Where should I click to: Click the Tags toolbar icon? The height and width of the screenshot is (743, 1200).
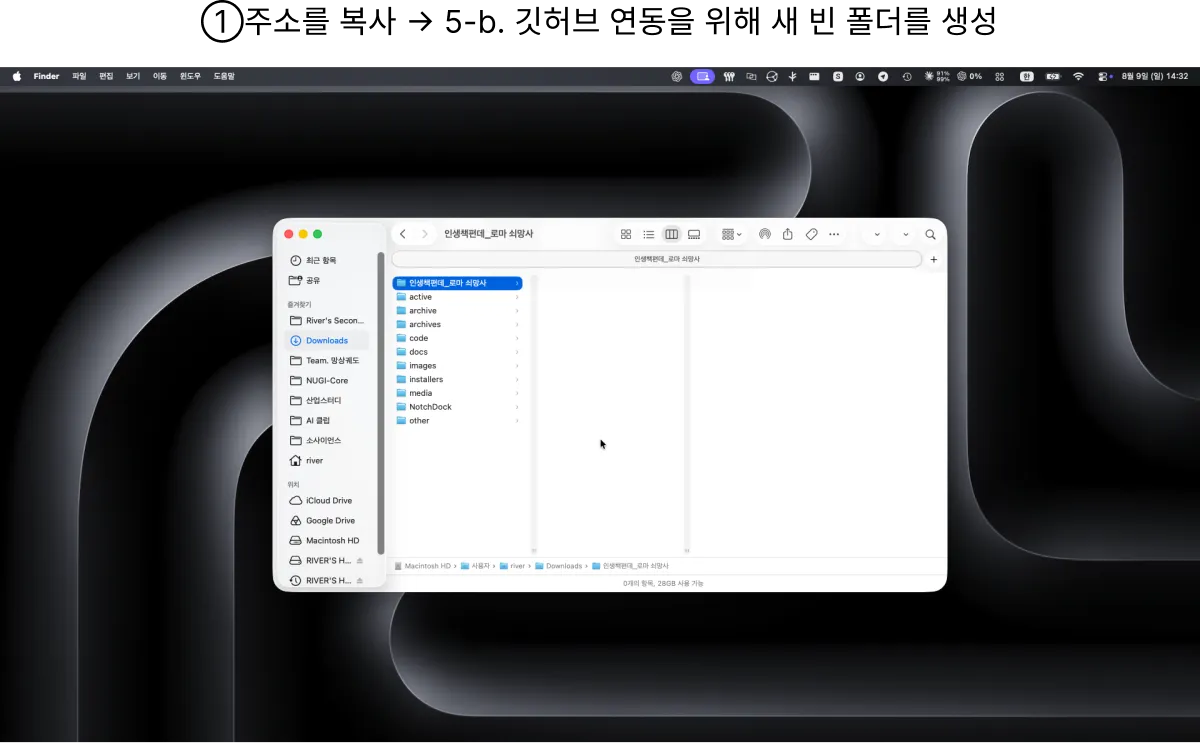[x=811, y=234]
